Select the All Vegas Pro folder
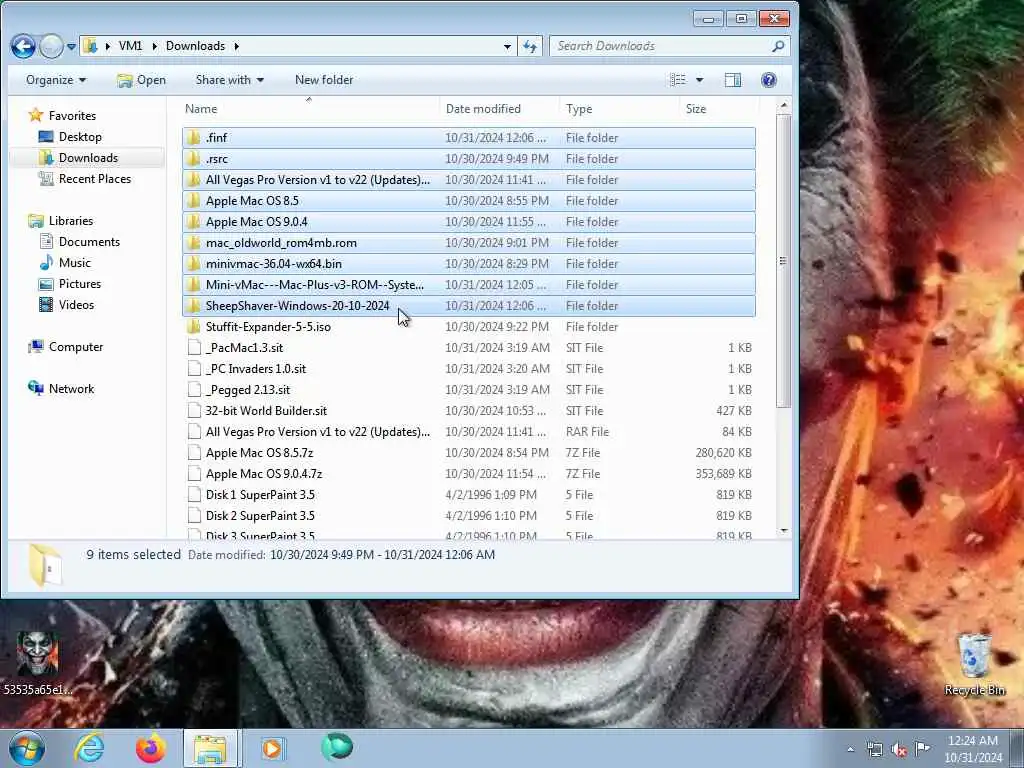Screen dimensions: 1024x768 (469, 180)
